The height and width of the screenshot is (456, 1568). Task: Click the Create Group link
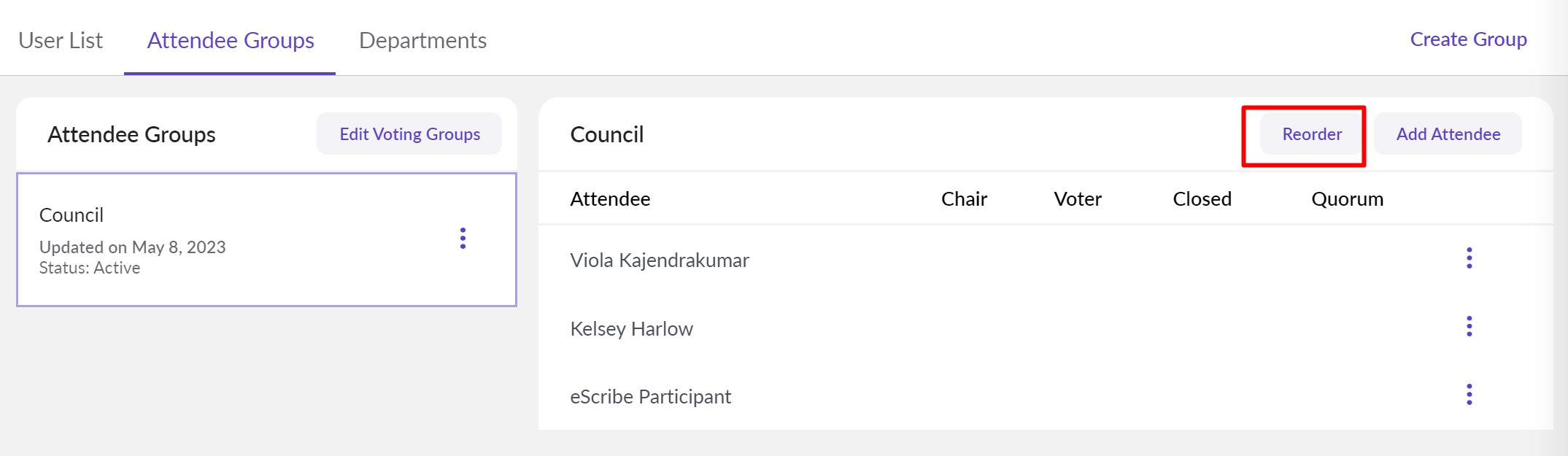[x=1468, y=39]
